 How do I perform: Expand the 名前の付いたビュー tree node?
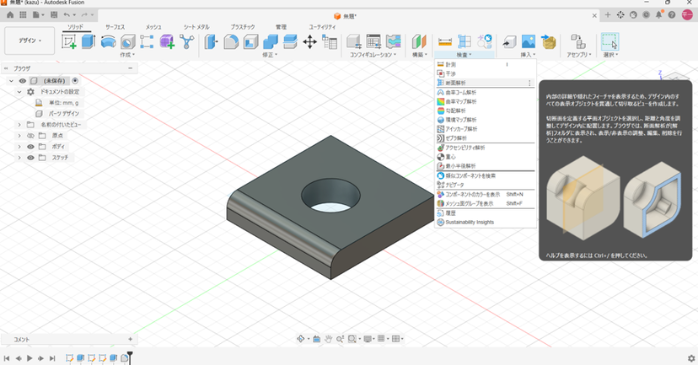click(x=19, y=125)
